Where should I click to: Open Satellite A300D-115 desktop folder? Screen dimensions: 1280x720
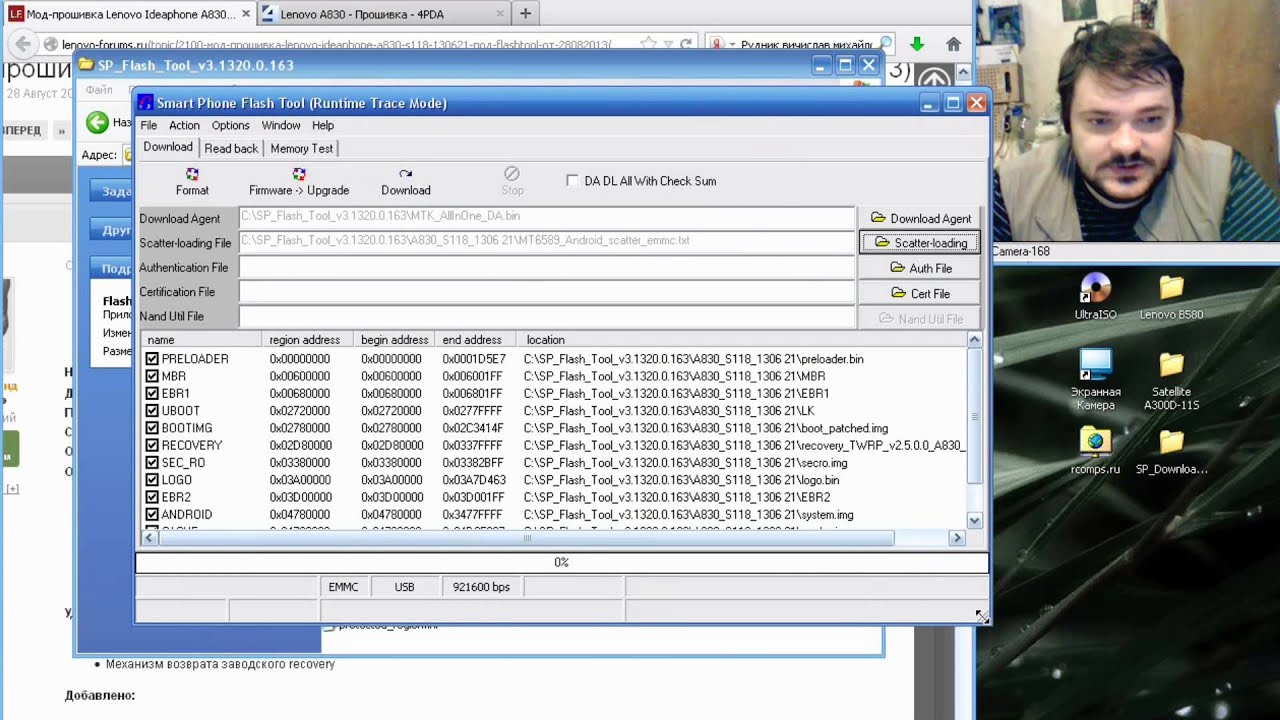pos(1171,380)
